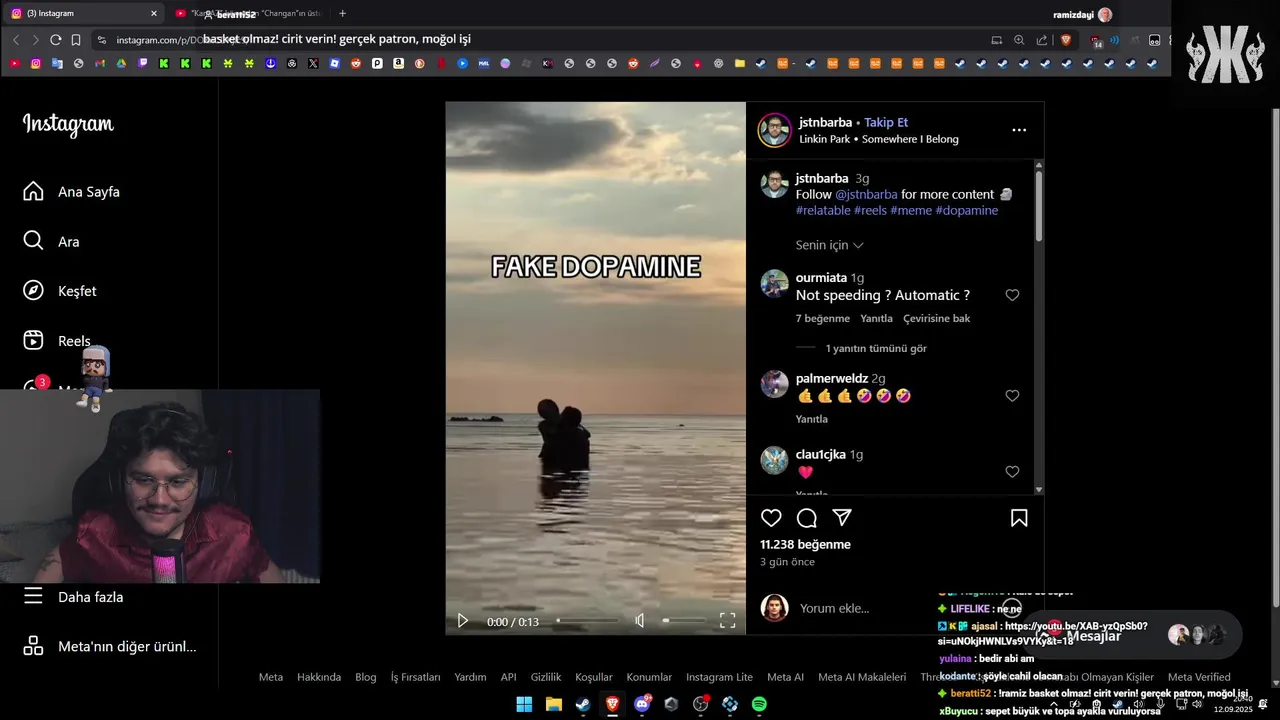
Task: Like the post with heart icon
Action: (x=771, y=518)
